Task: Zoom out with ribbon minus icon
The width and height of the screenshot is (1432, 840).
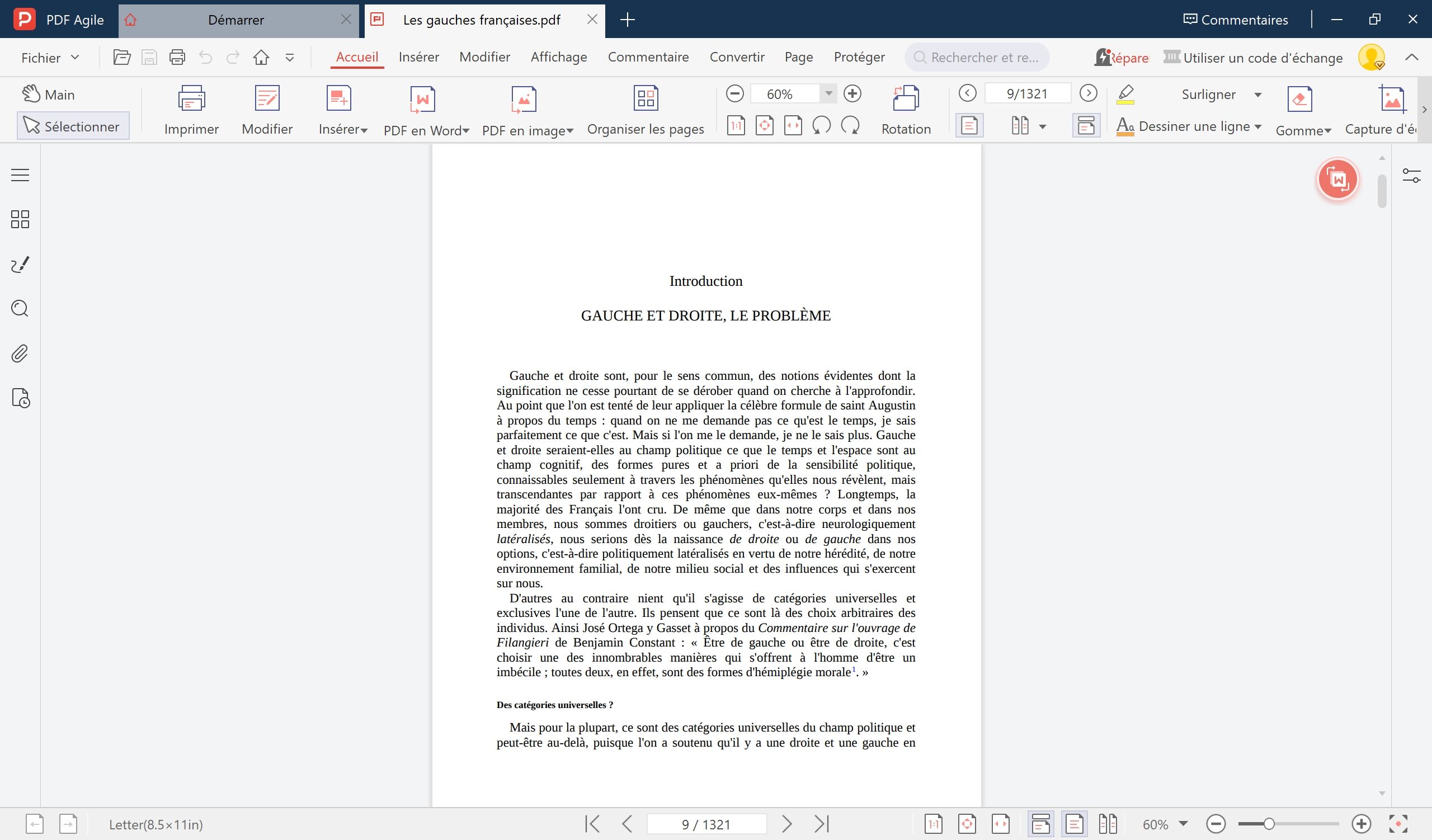Action: click(735, 94)
